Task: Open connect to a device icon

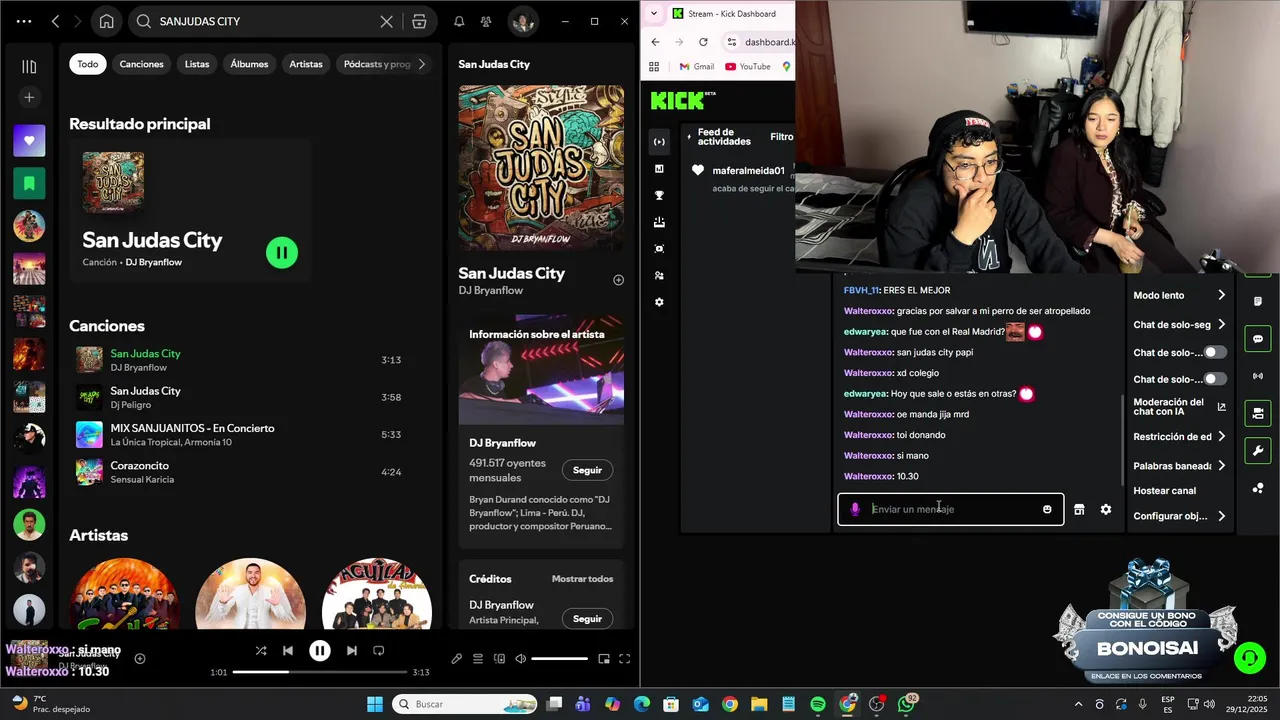Action: [x=499, y=659]
